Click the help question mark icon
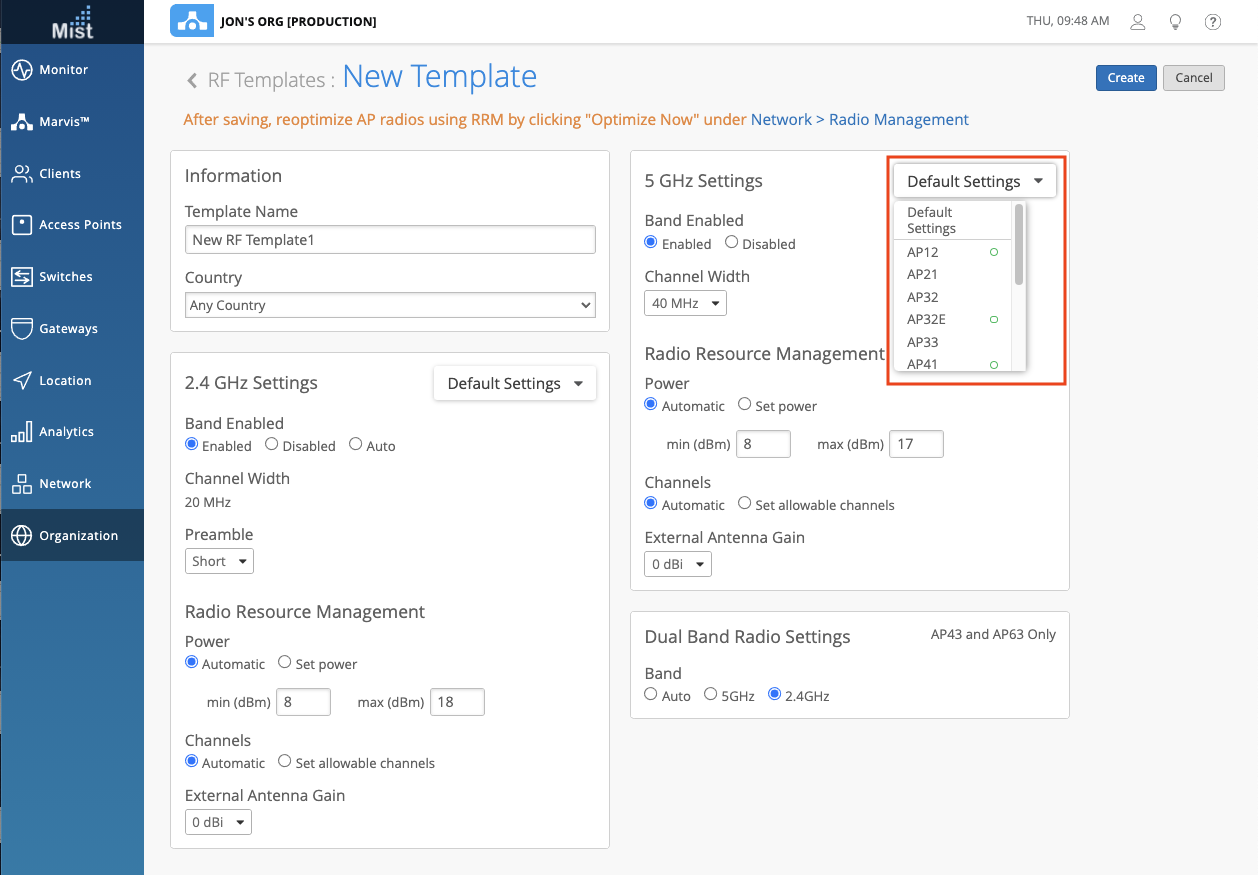Viewport: 1258px width, 875px height. pos(1213,21)
